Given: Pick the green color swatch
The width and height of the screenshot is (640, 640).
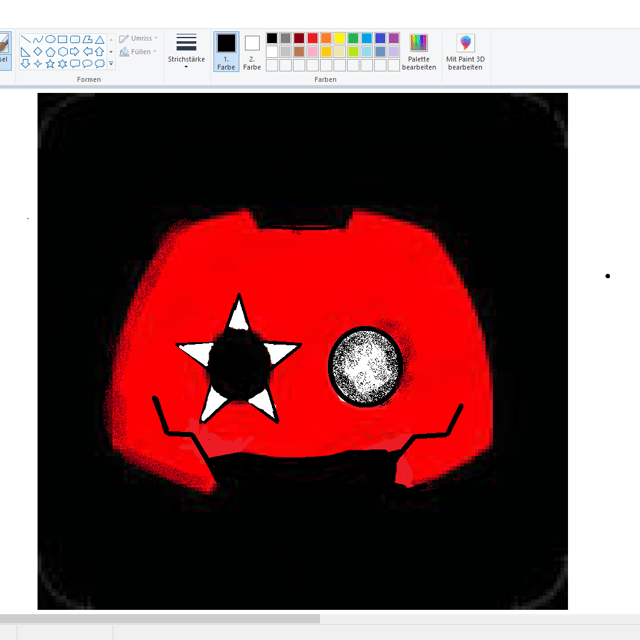Looking at the screenshot, I should [x=353, y=38].
